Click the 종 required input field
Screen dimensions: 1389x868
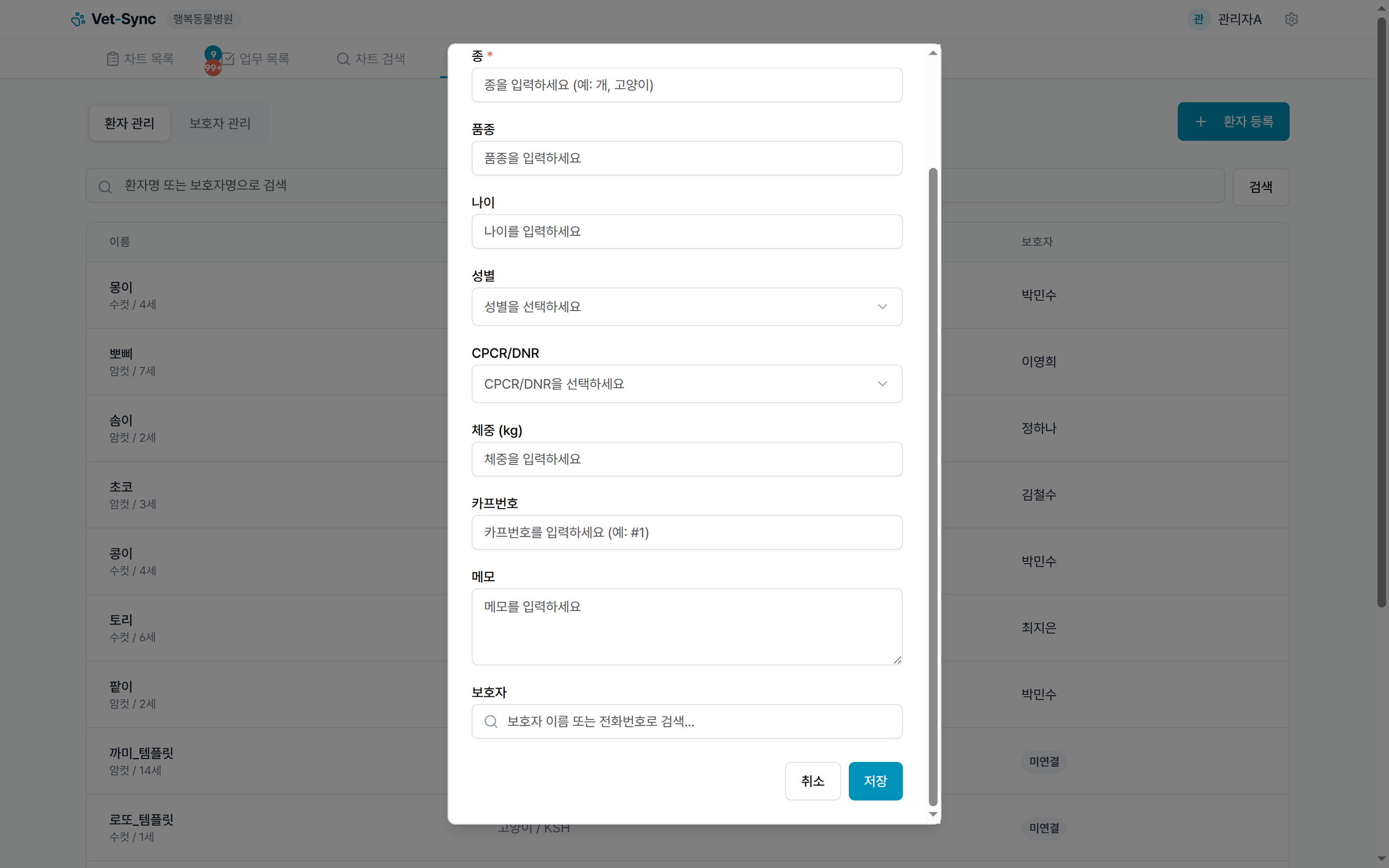pos(686,84)
